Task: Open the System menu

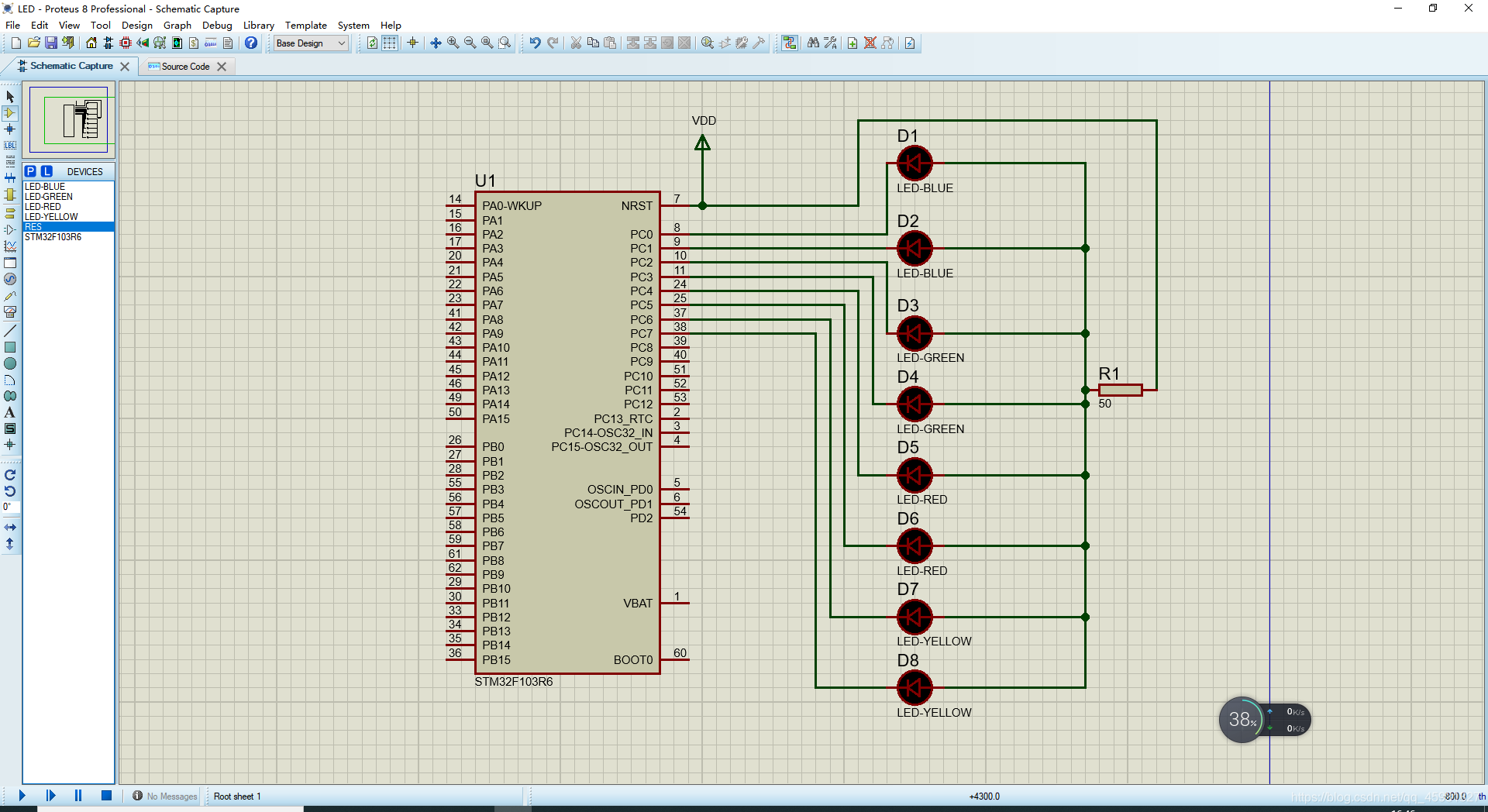Action: 353,25
